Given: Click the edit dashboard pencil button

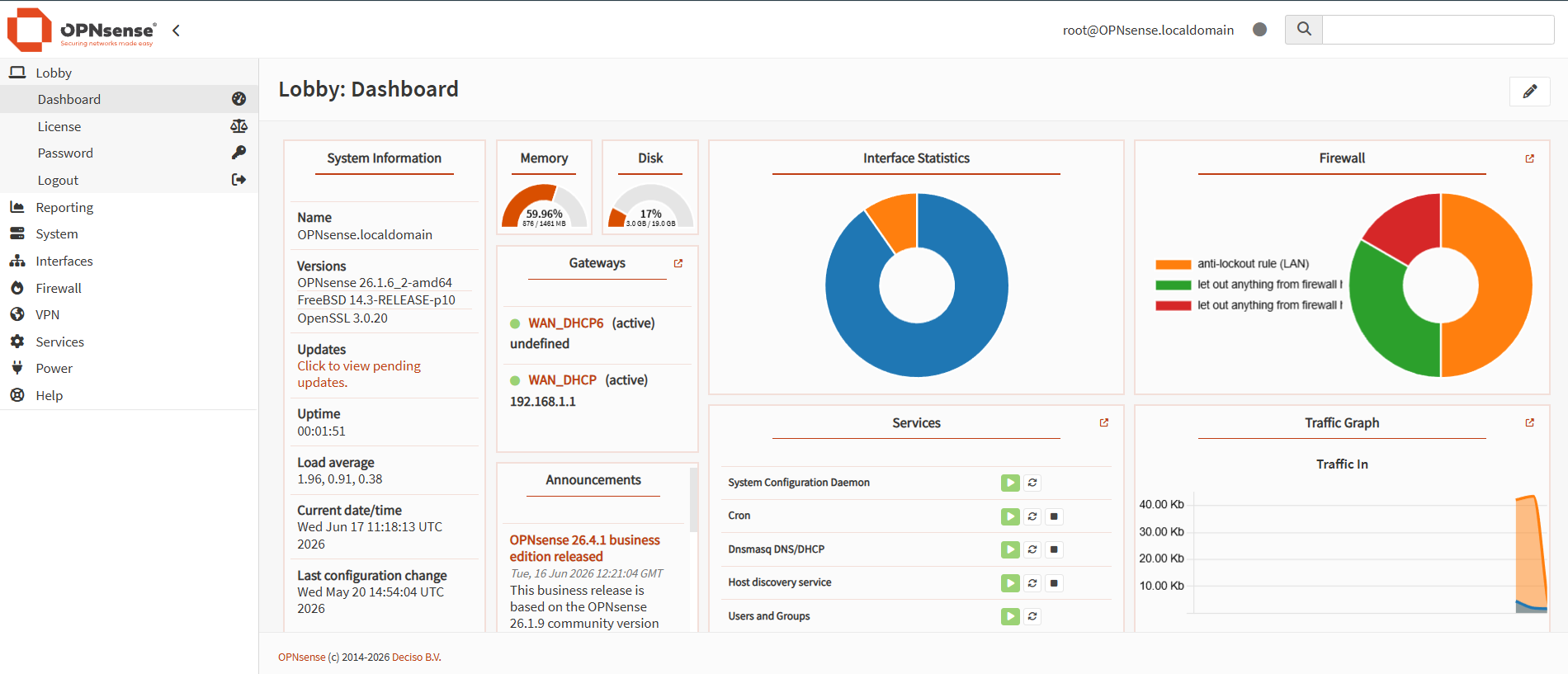Looking at the screenshot, I should tap(1530, 92).
